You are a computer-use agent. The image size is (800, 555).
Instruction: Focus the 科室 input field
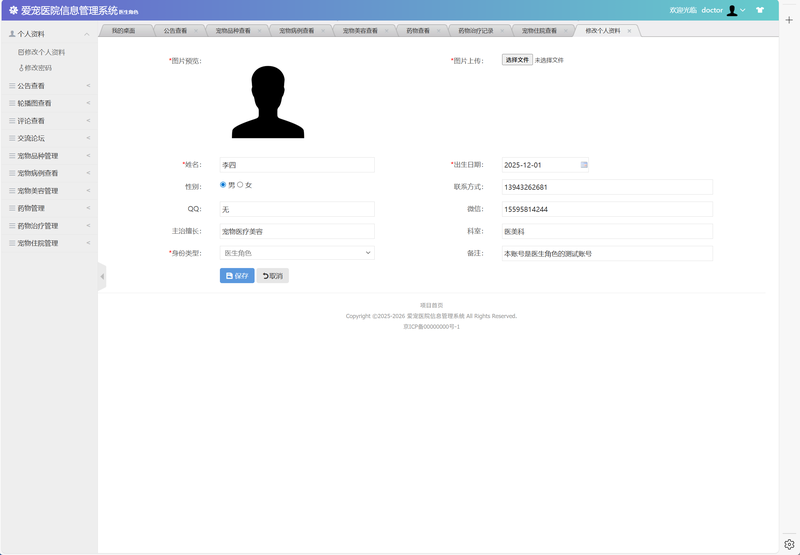[607, 231]
